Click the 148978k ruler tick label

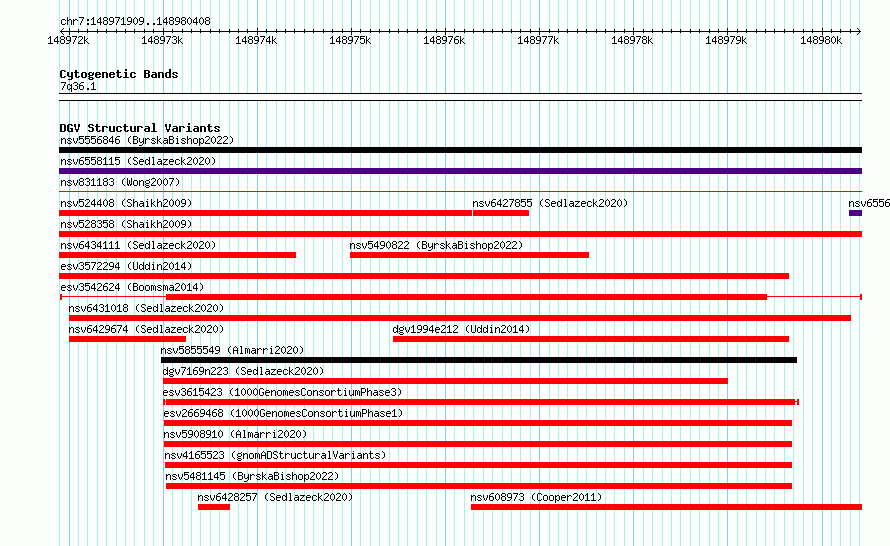point(632,40)
